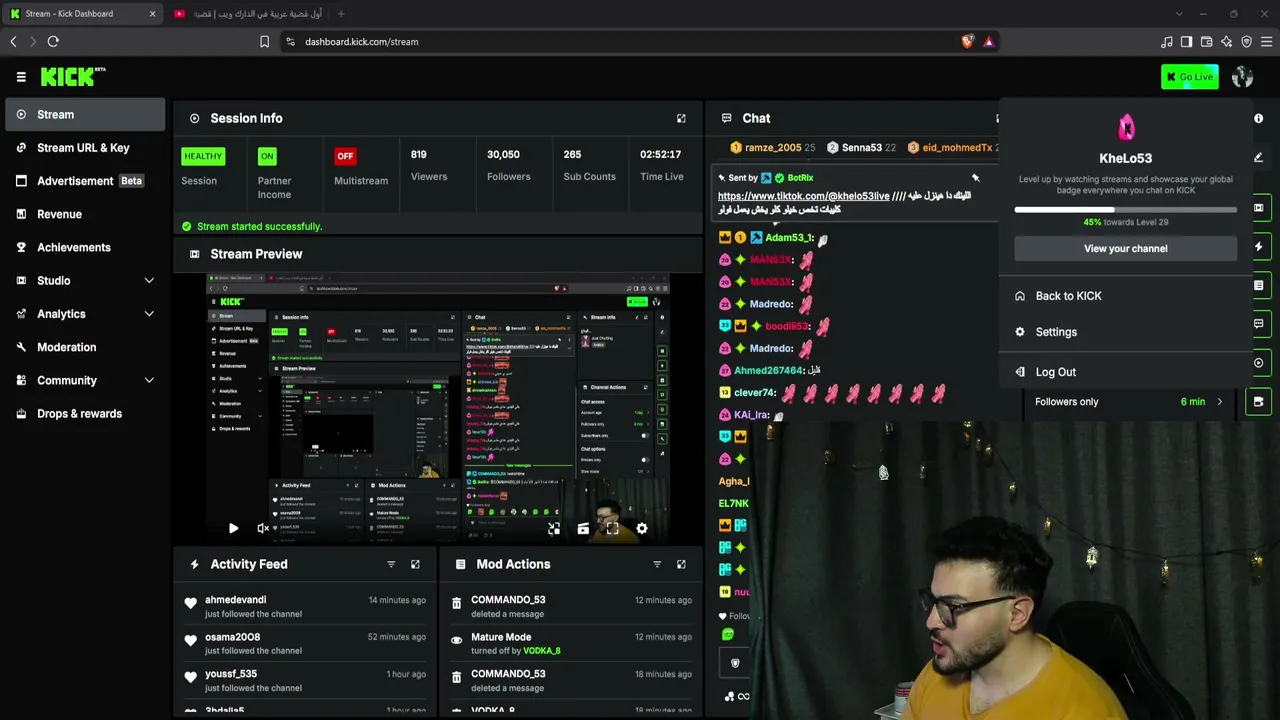1280x720 pixels.
Task: Open the hamburger menu beside the KICK logo
Action: (21, 77)
